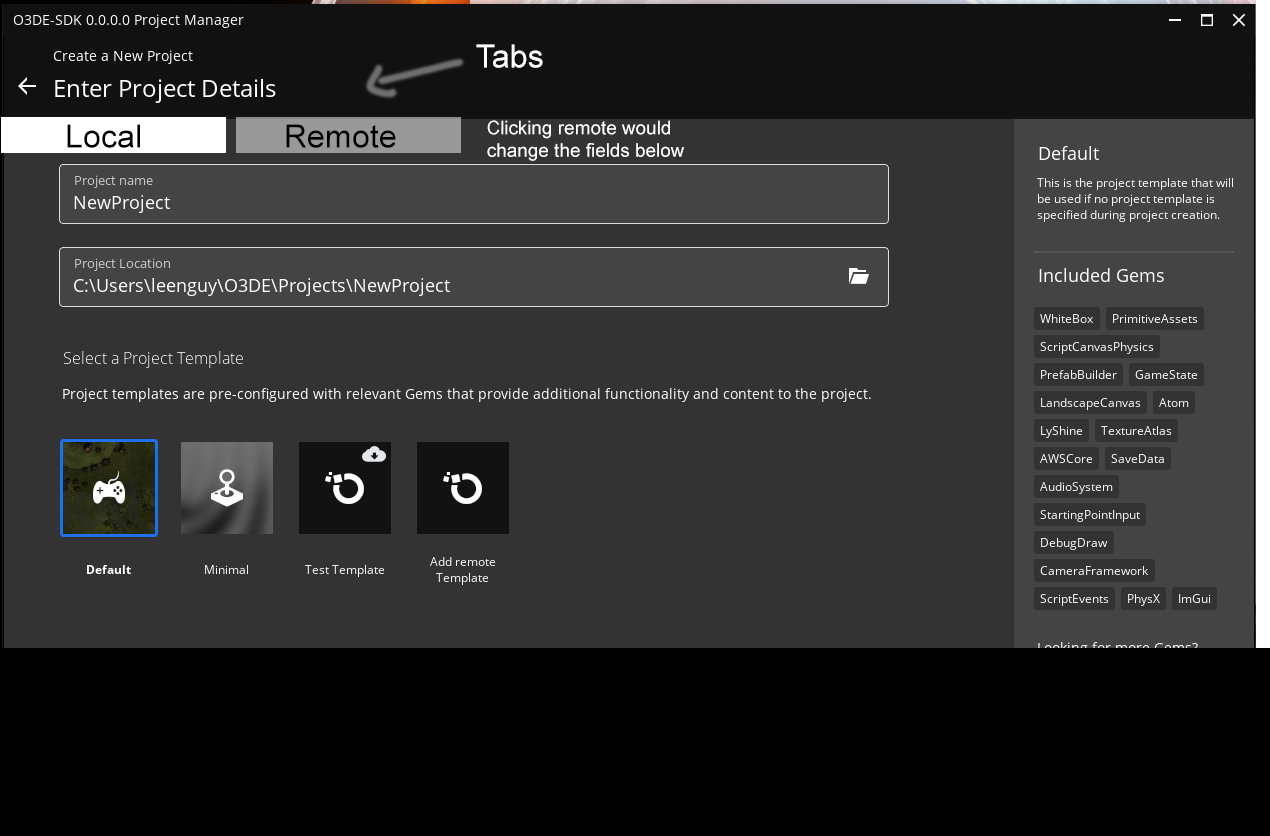The width and height of the screenshot is (1270, 836).
Task: Select the Default template gamepad thumbnail
Action: pos(108,488)
